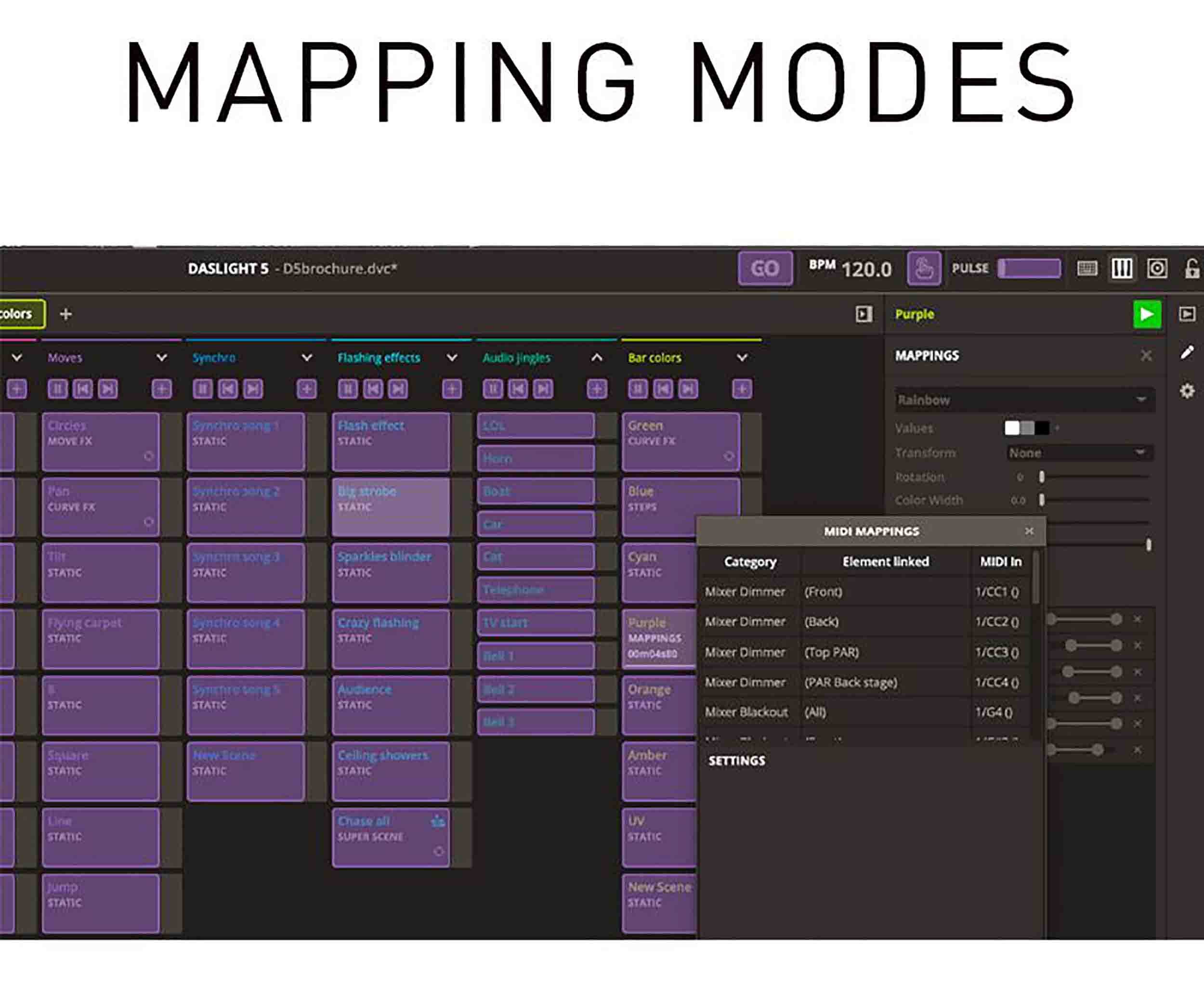Pause the Audio jingles group
Image resolution: width=1204 pixels, height=996 pixels.
pyautogui.click(x=493, y=389)
